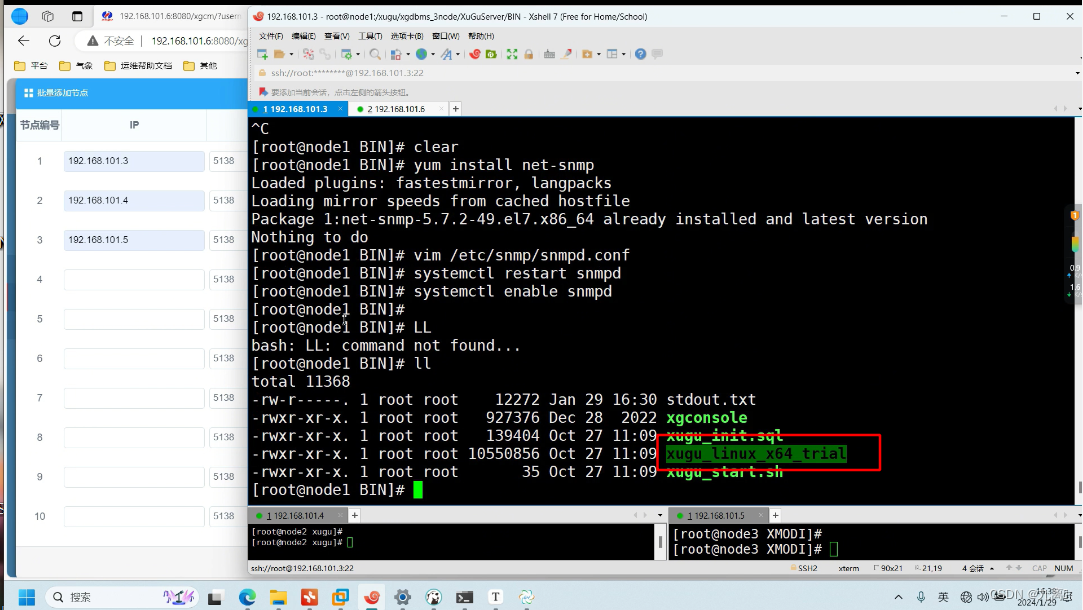This screenshot has width=1083, height=610.
Task: Switch to session tab 2 192.168.101.6
Action: 396,109
